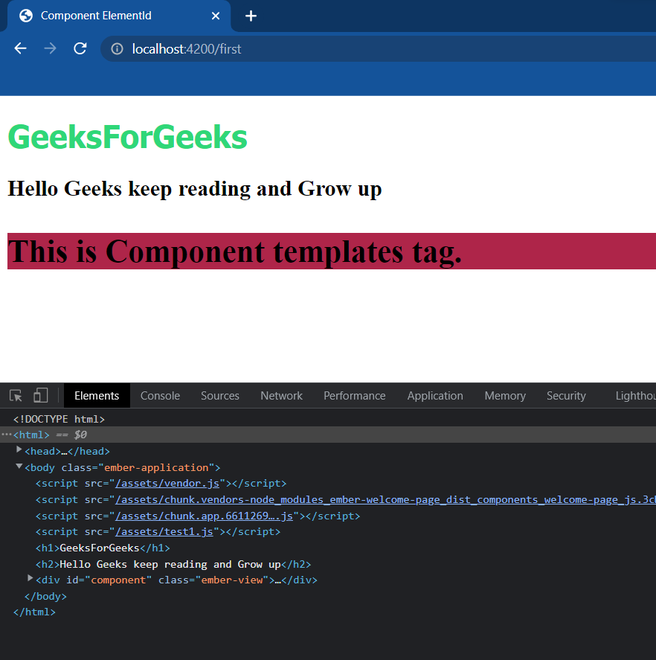
Task: Select the closing body tag line
Action: coord(45,596)
